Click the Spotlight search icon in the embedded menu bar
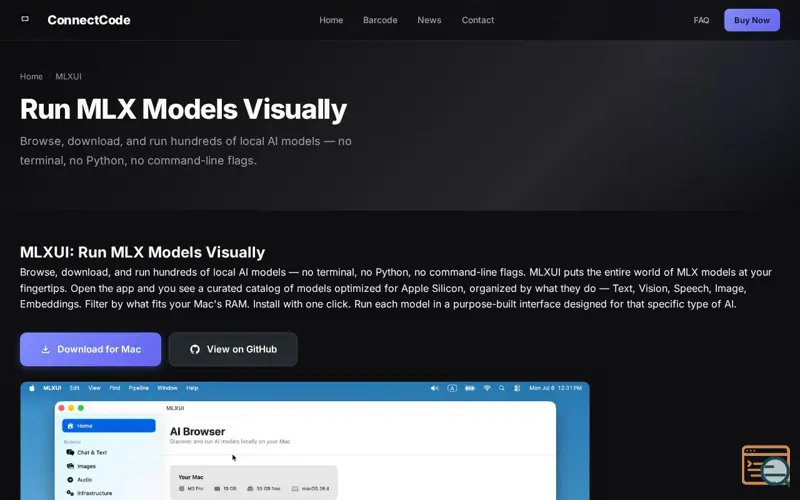800x500 pixels. 502,388
